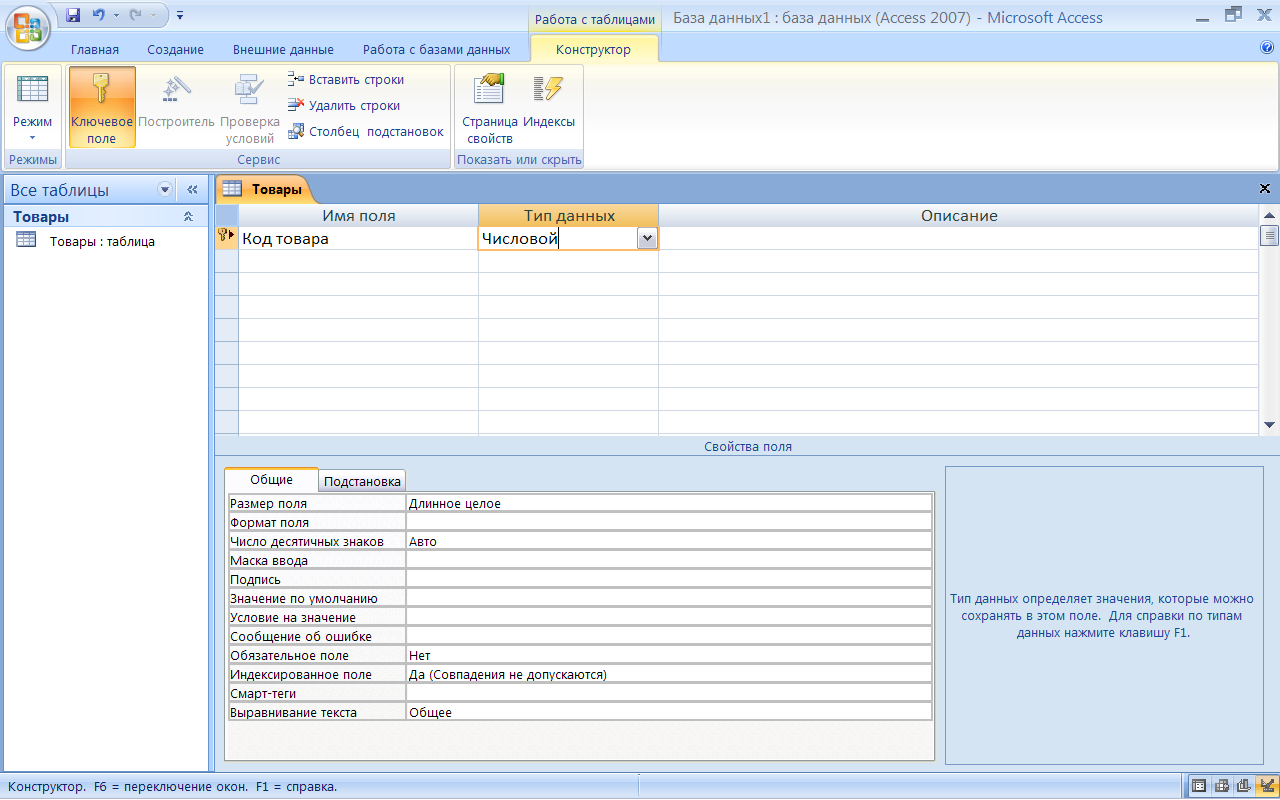This screenshot has width=1280, height=800.
Task: Click the Число десятичных знаков value Авто
Action: (669, 541)
